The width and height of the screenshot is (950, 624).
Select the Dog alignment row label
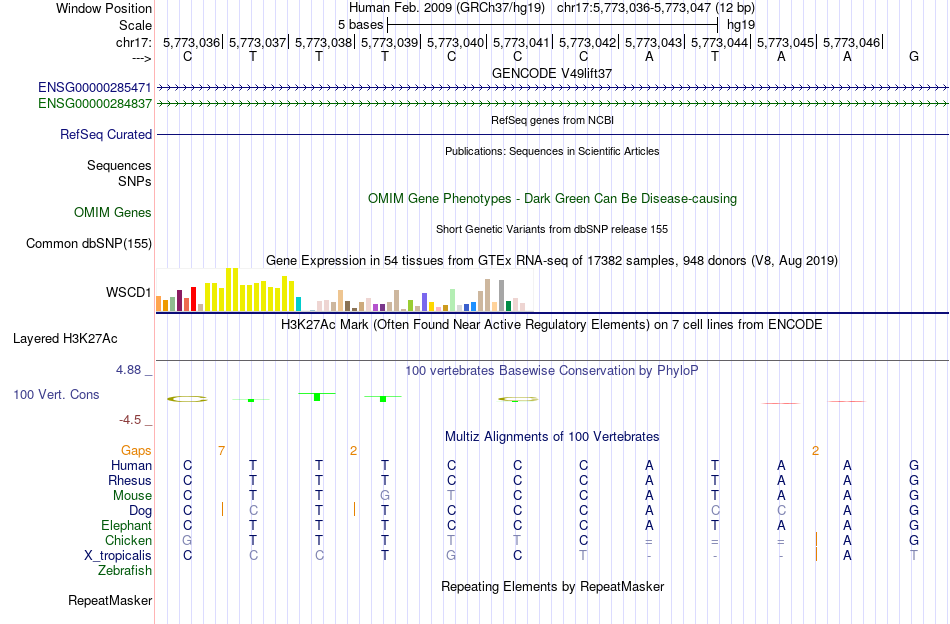point(140,511)
